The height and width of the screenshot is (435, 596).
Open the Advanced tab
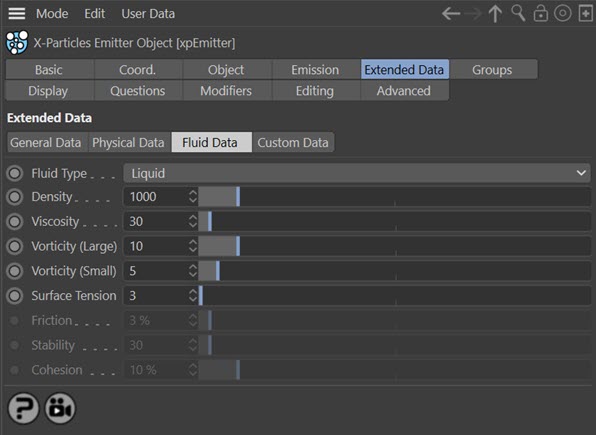(x=405, y=90)
